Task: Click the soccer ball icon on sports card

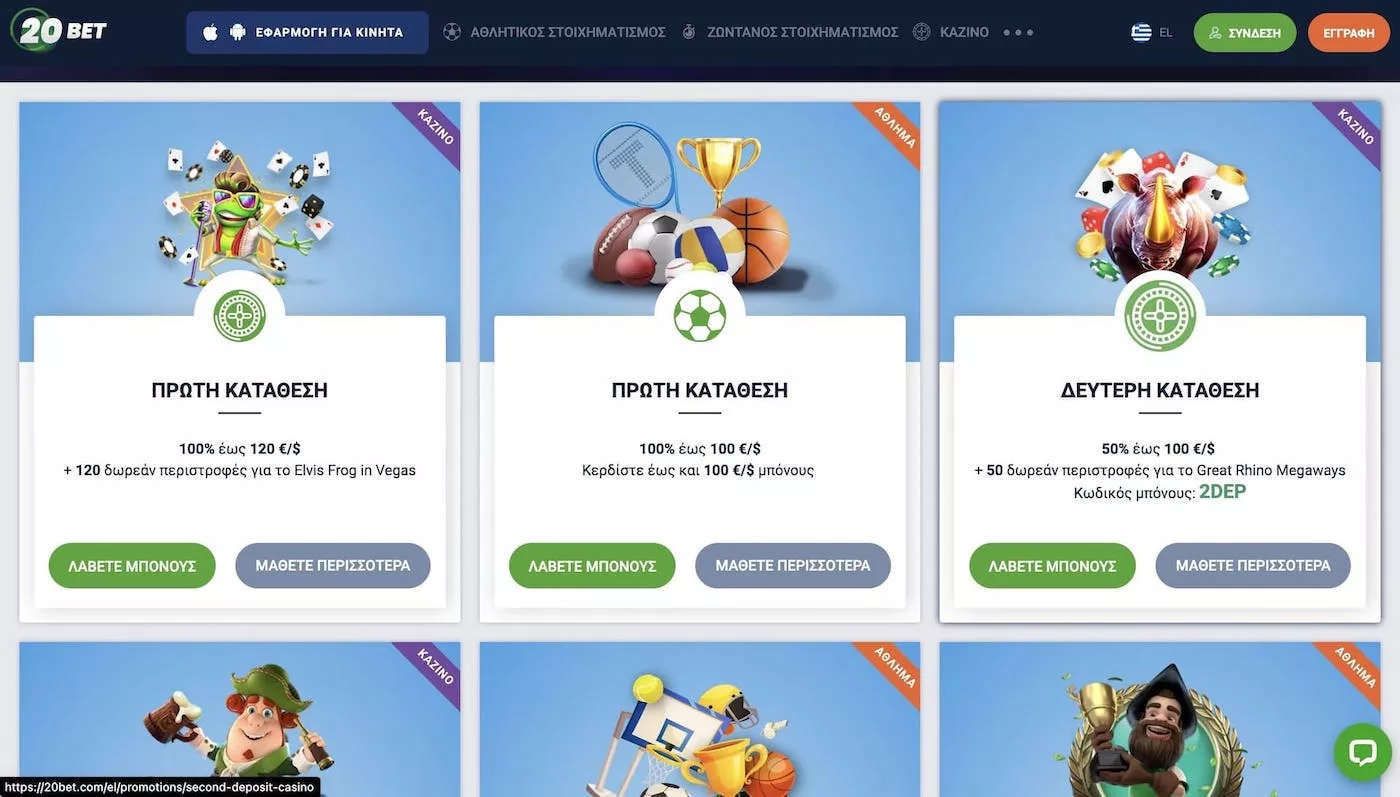Action: click(x=700, y=316)
